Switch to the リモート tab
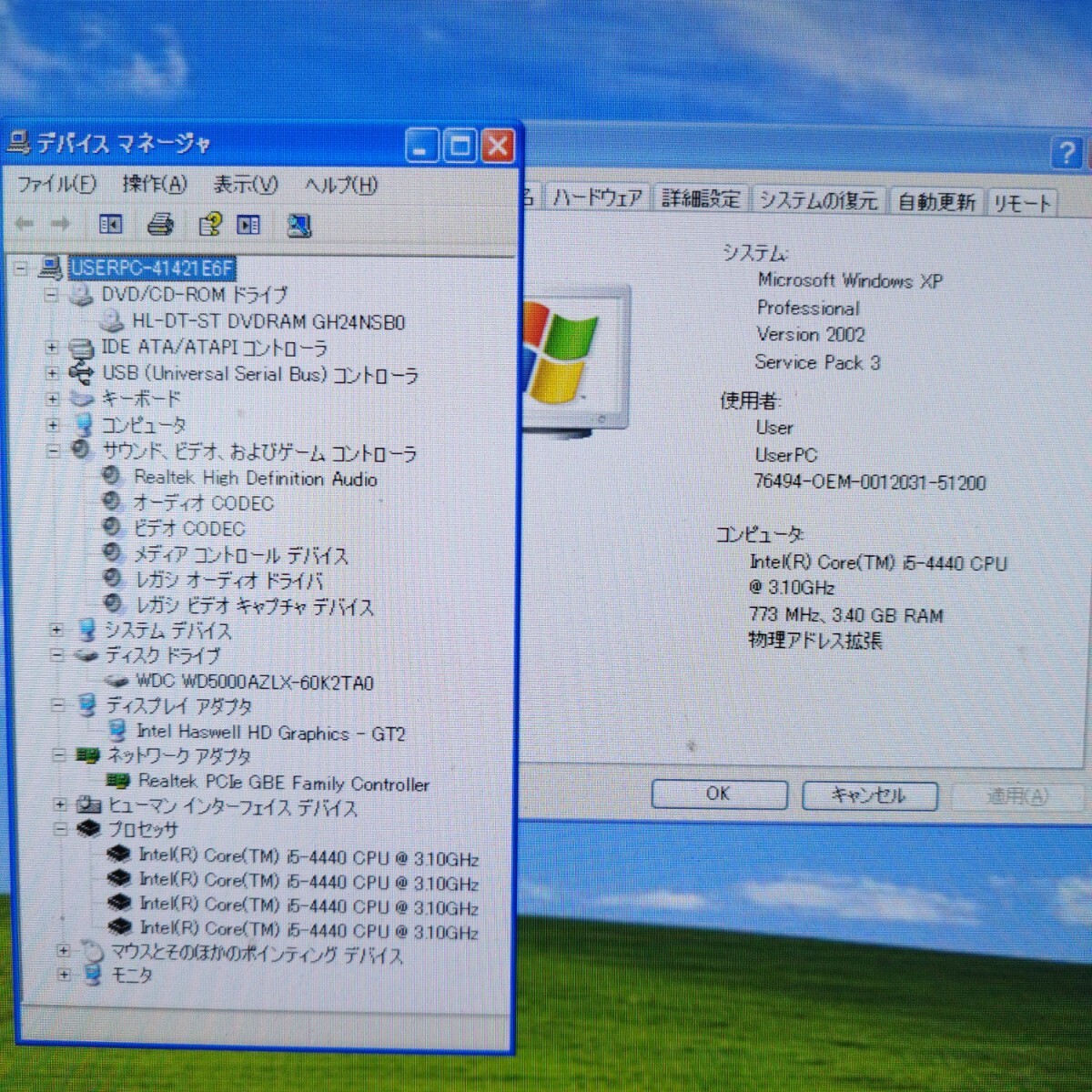Screen dimensions: 1092x1092 (1022, 203)
